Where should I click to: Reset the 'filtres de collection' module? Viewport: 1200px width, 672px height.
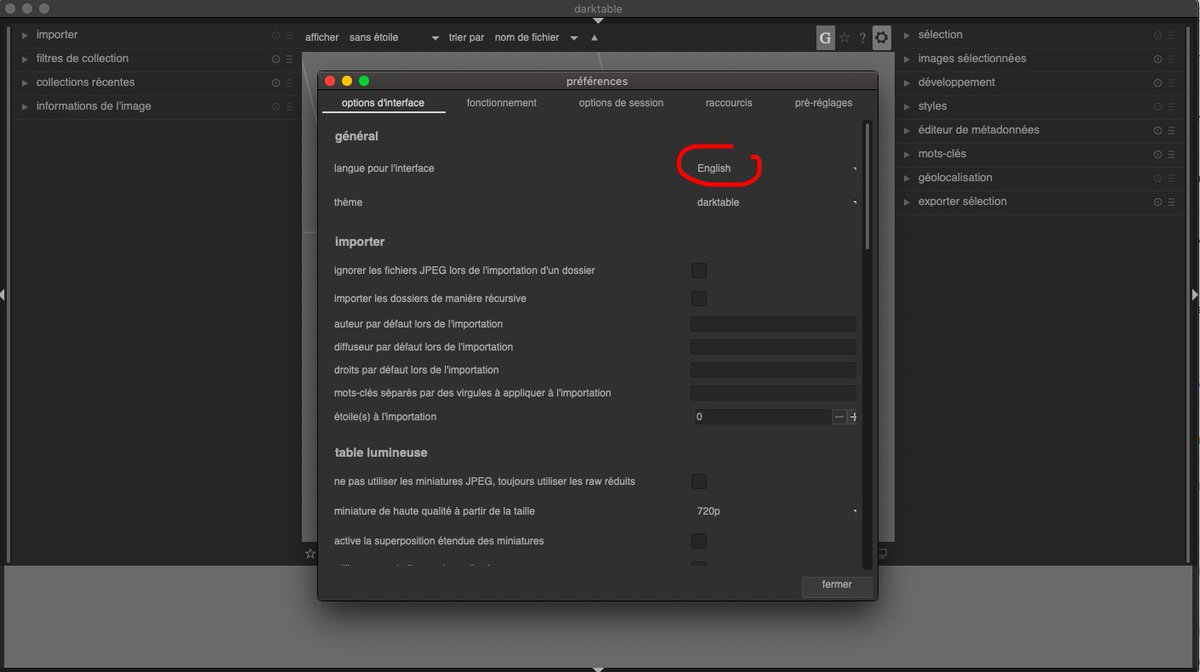point(276,59)
